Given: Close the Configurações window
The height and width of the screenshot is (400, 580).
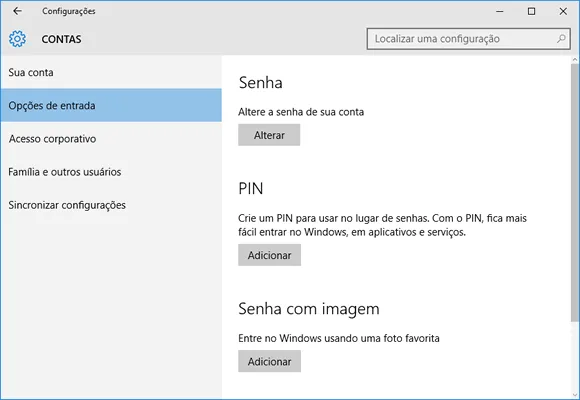Looking at the screenshot, I should point(563,11).
